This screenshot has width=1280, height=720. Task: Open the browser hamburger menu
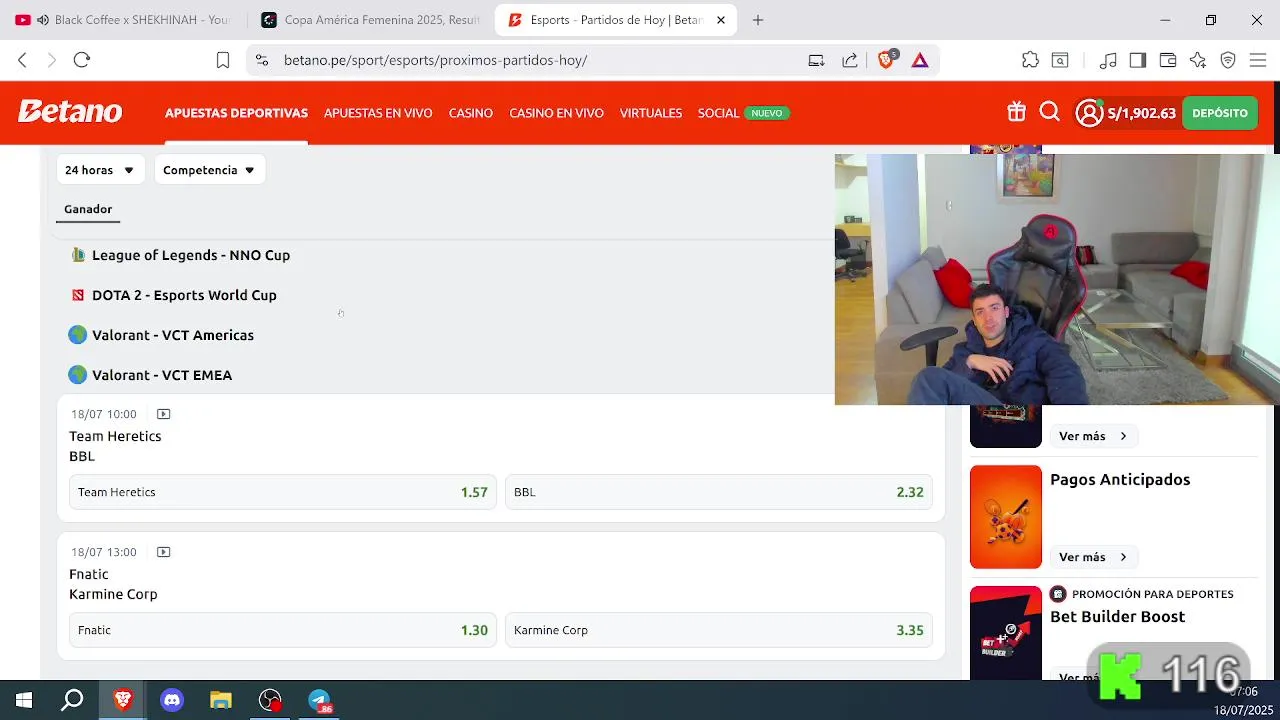[x=1258, y=60]
